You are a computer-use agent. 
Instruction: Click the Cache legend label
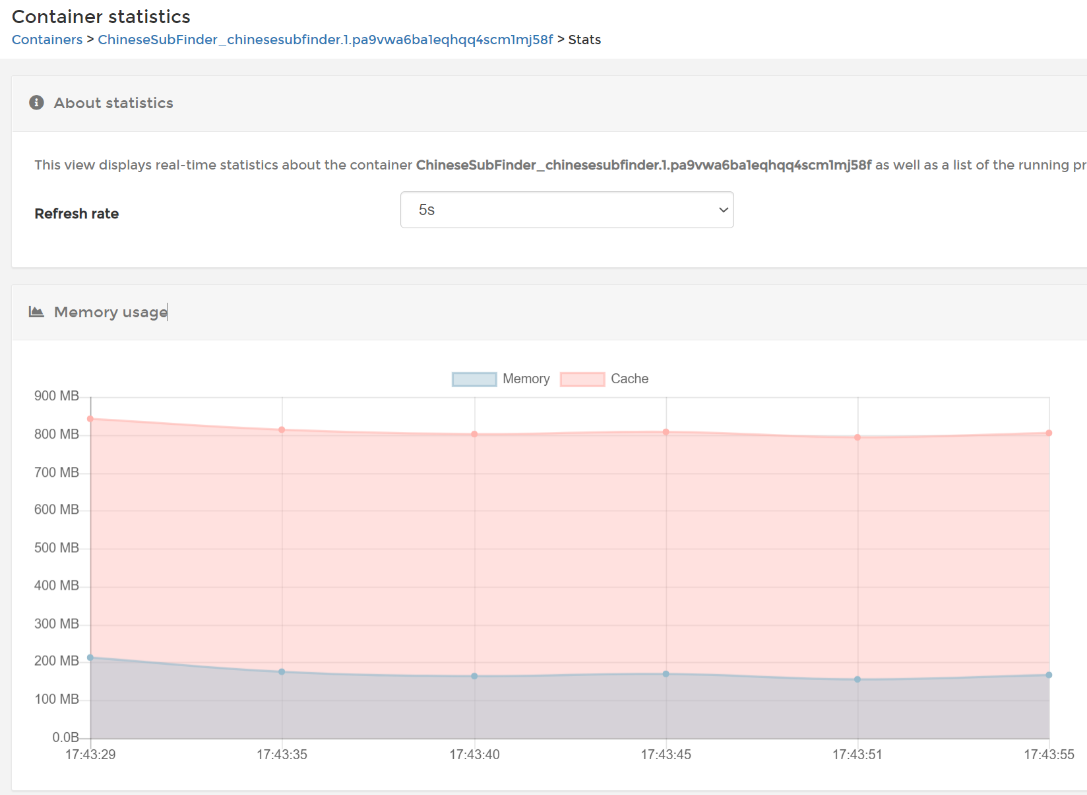pyautogui.click(x=629, y=378)
